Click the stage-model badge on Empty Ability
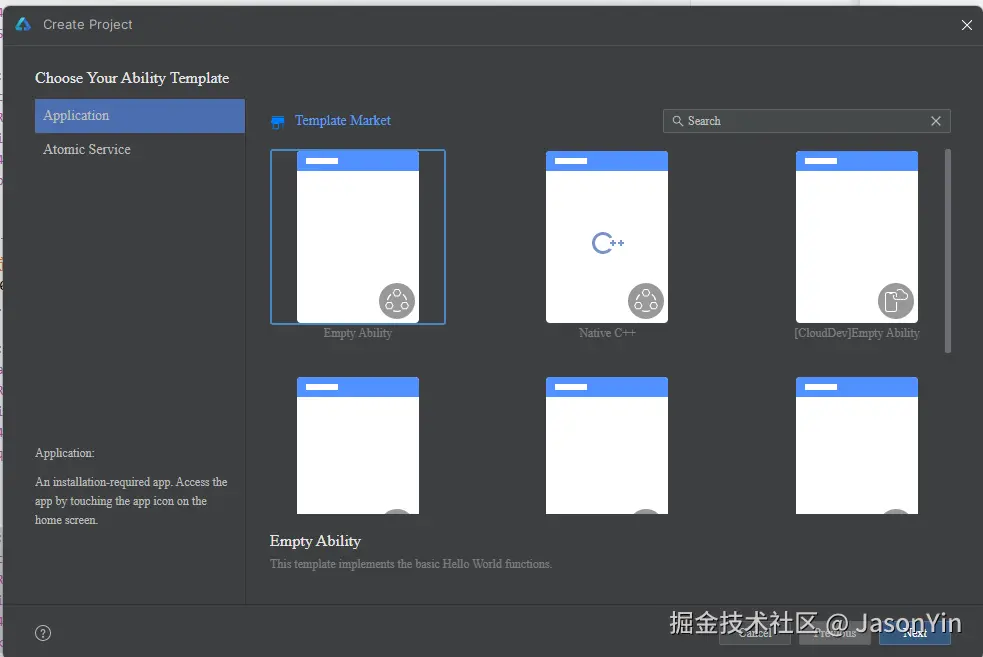Screen dimensions: 983x657 point(397,301)
